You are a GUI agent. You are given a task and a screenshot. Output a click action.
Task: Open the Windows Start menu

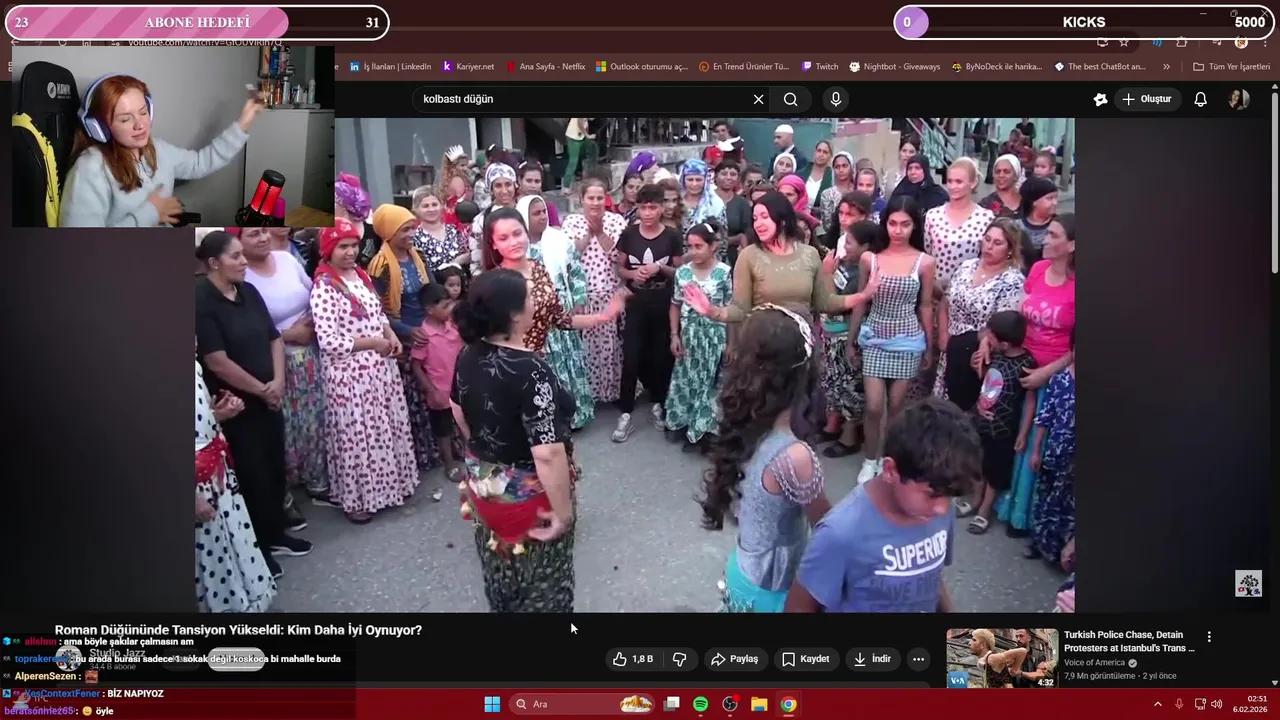tap(492, 704)
